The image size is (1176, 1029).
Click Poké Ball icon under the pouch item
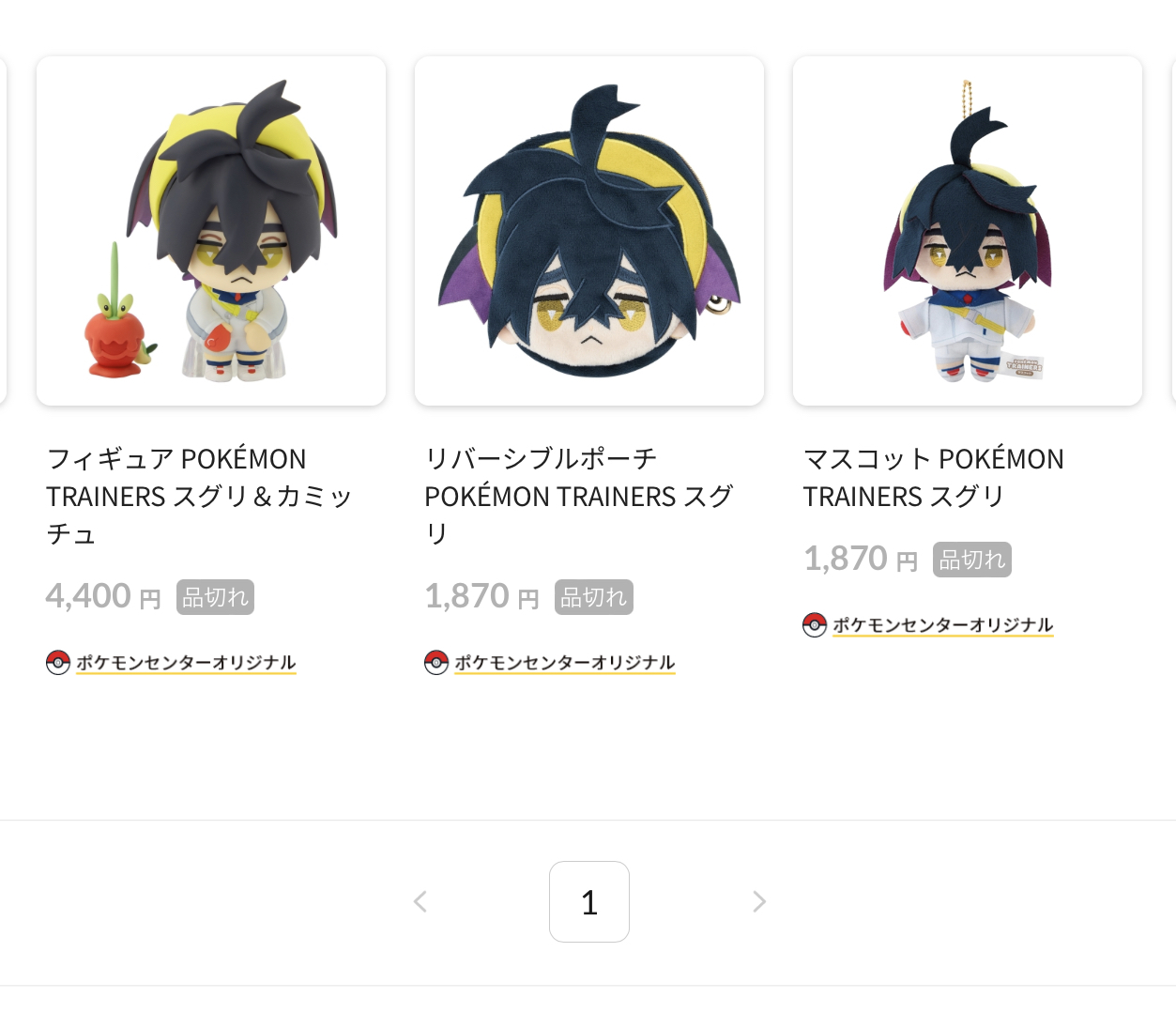pyautogui.click(x=436, y=663)
